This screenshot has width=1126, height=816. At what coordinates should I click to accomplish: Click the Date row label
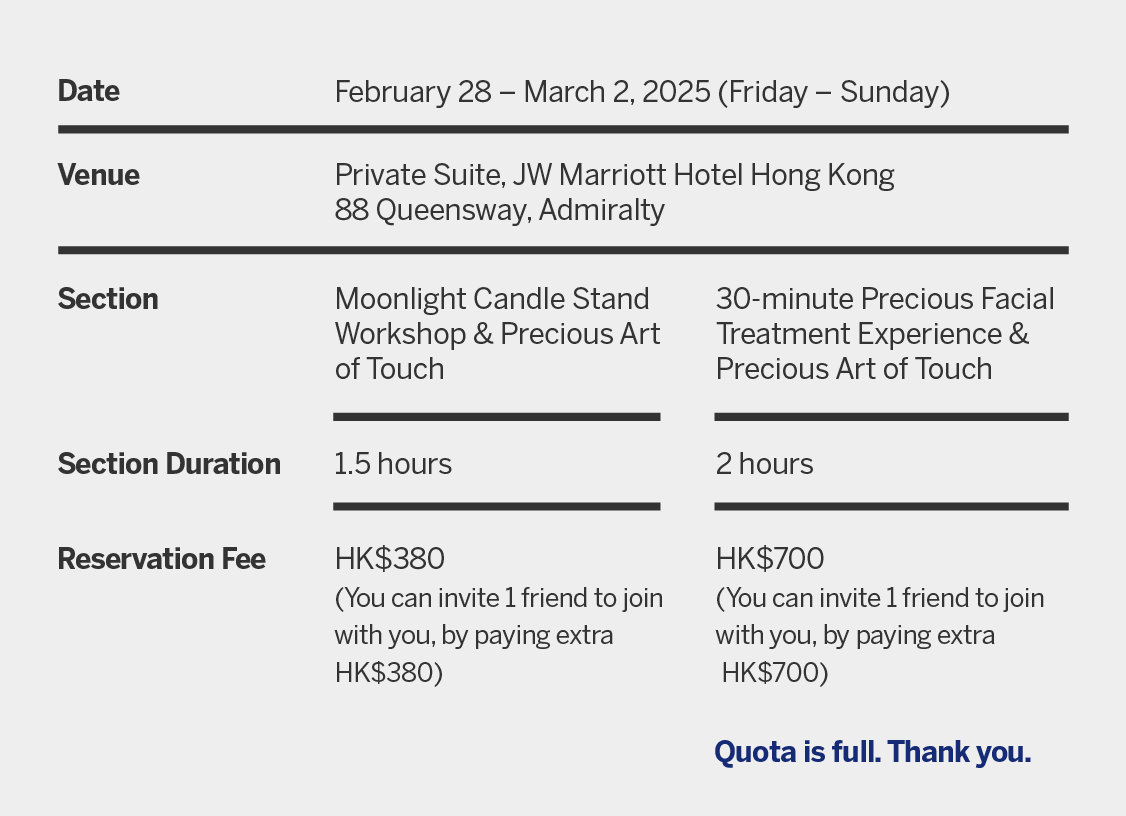tap(89, 92)
